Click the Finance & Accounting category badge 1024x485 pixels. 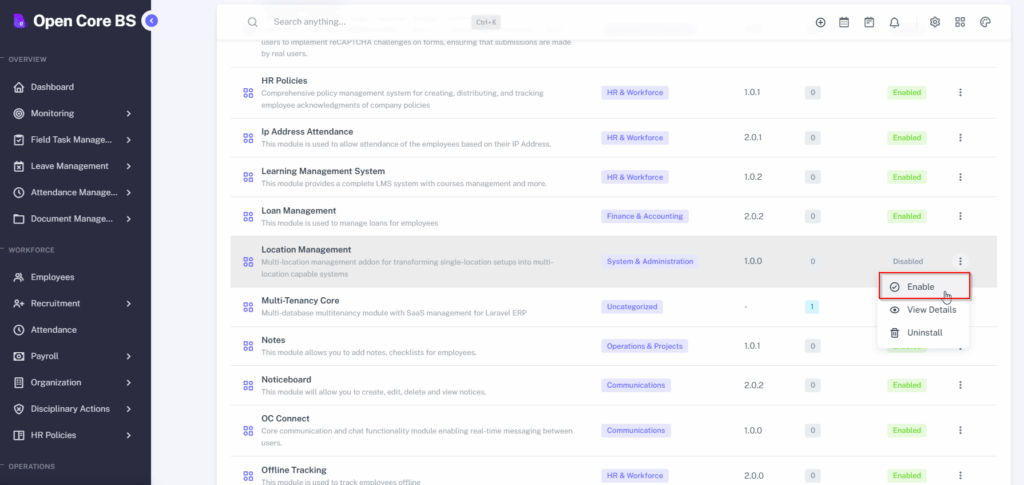click(645, 216)
